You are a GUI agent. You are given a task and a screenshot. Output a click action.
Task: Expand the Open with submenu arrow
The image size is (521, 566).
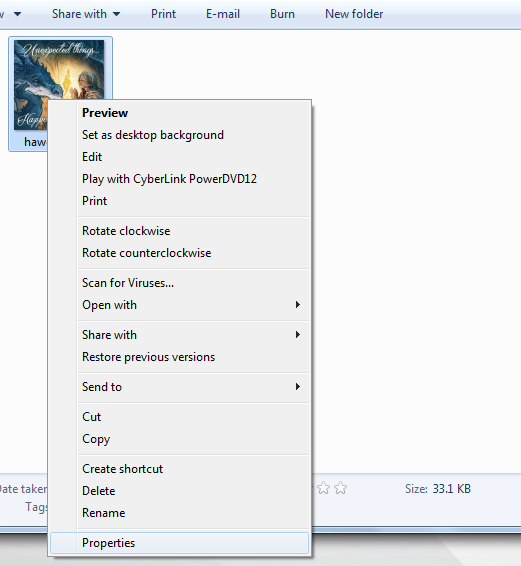[298, 305]
